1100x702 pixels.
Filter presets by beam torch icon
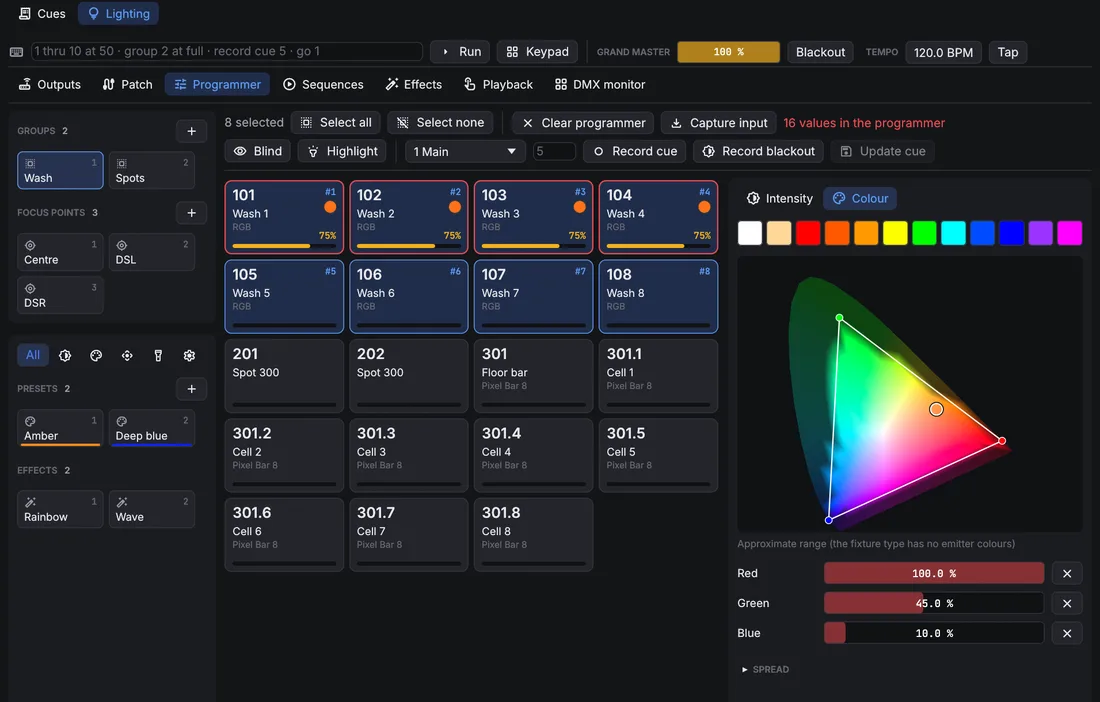(158, 356)
